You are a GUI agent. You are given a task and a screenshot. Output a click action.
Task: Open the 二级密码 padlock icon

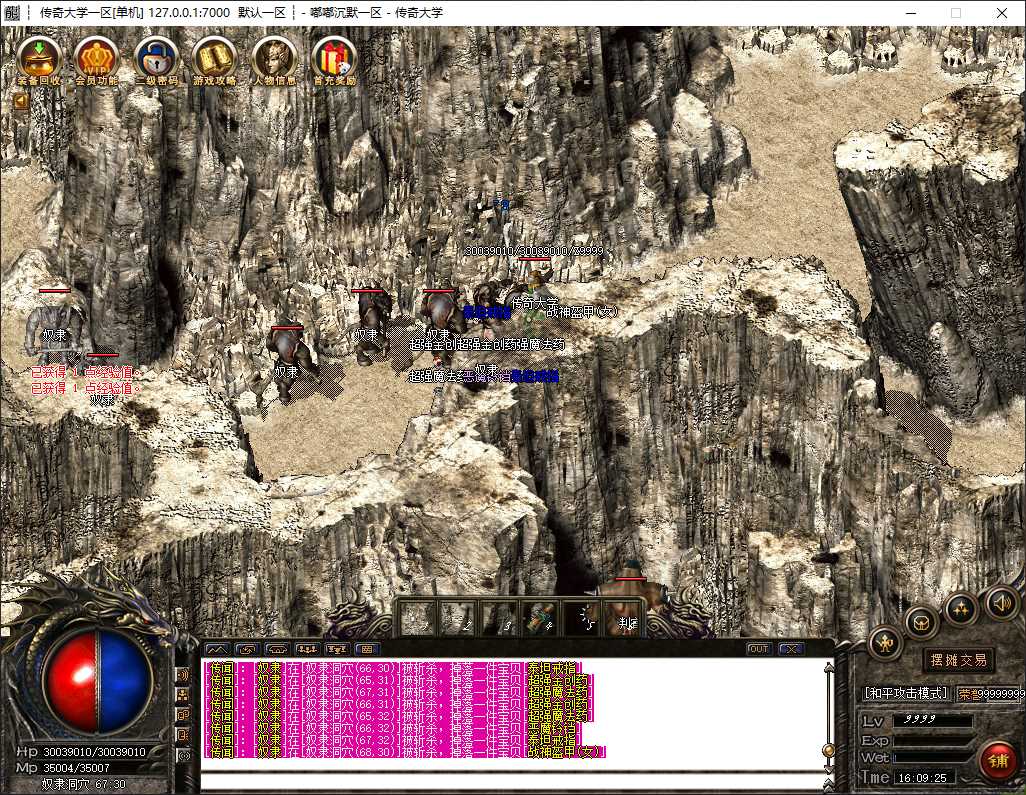coord(156,61)
